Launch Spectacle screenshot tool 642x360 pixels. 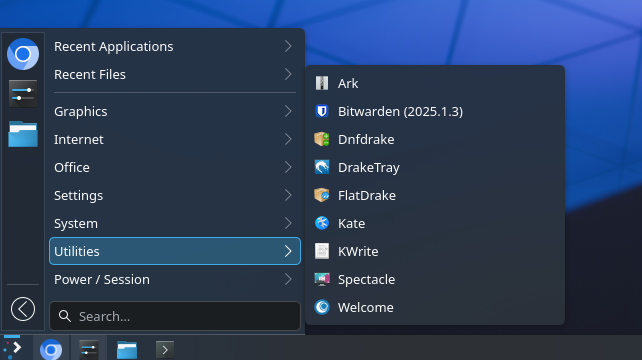(x=435, y=279)
